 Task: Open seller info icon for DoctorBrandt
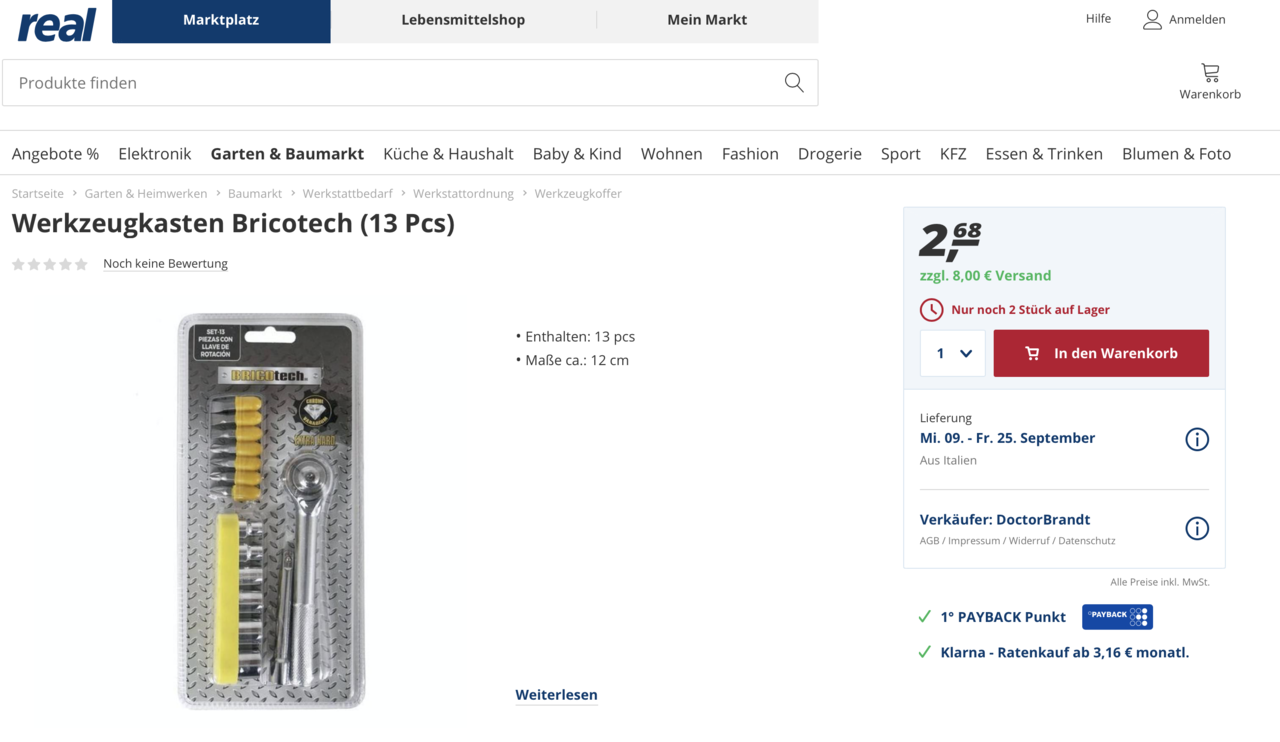[x=1197, y=528]
